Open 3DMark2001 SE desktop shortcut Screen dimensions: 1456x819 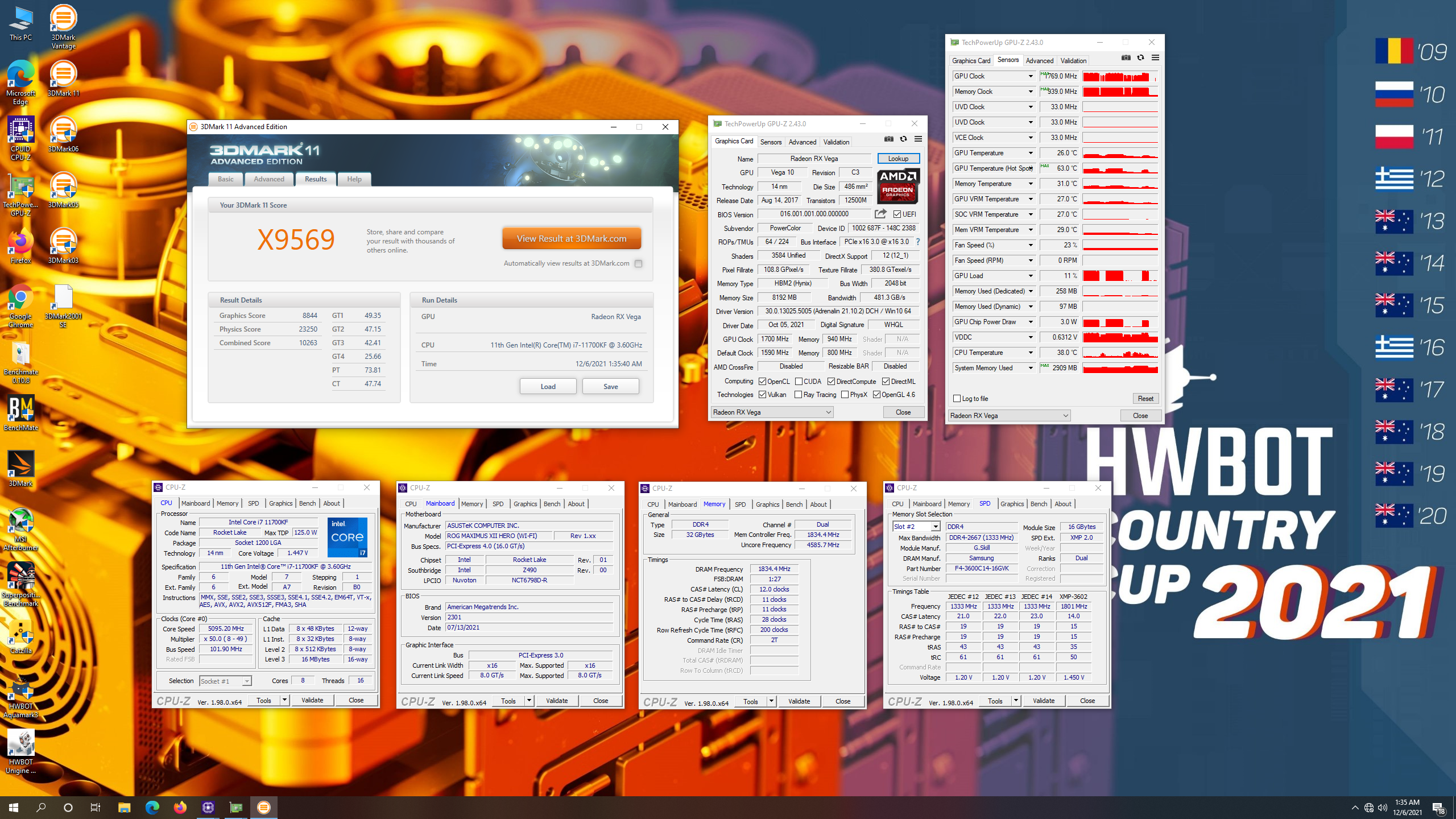coord(63,305)
